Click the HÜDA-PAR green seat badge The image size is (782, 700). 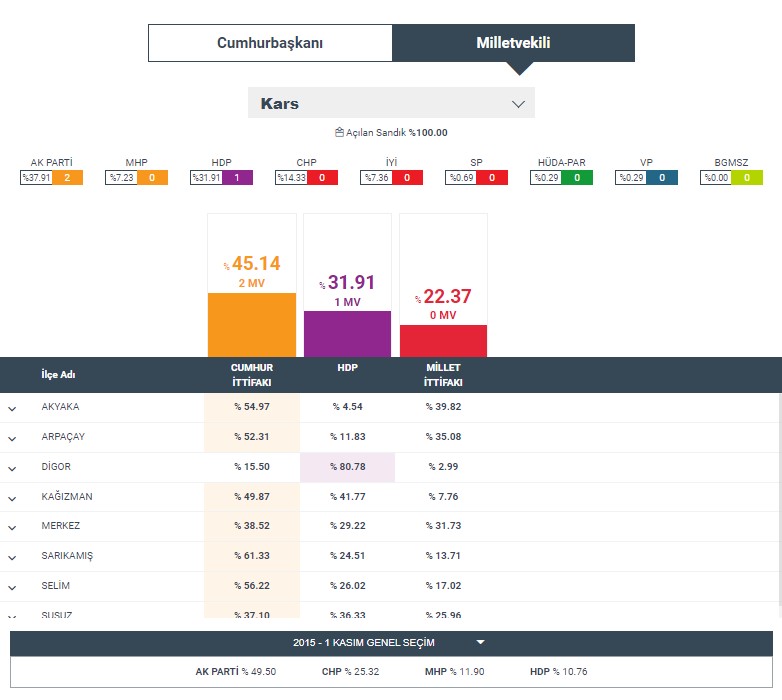pos(577,178)
